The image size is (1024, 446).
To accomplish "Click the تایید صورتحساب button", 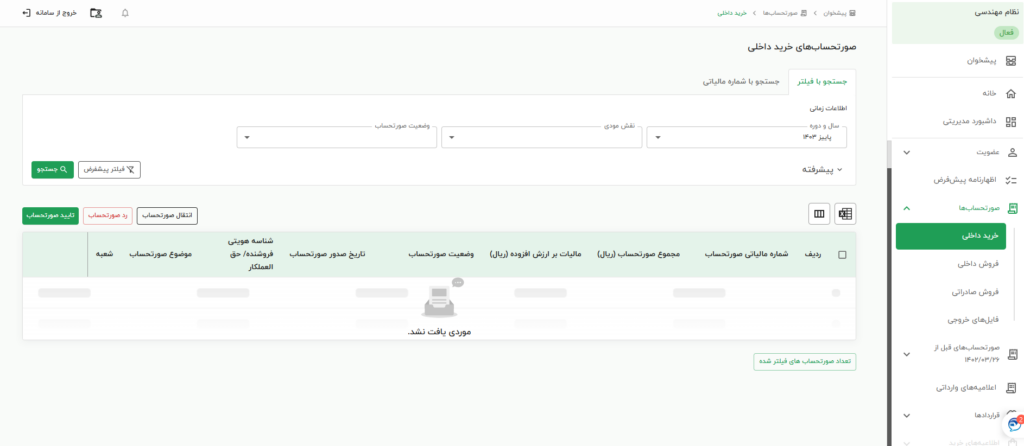I will (50, 216).
